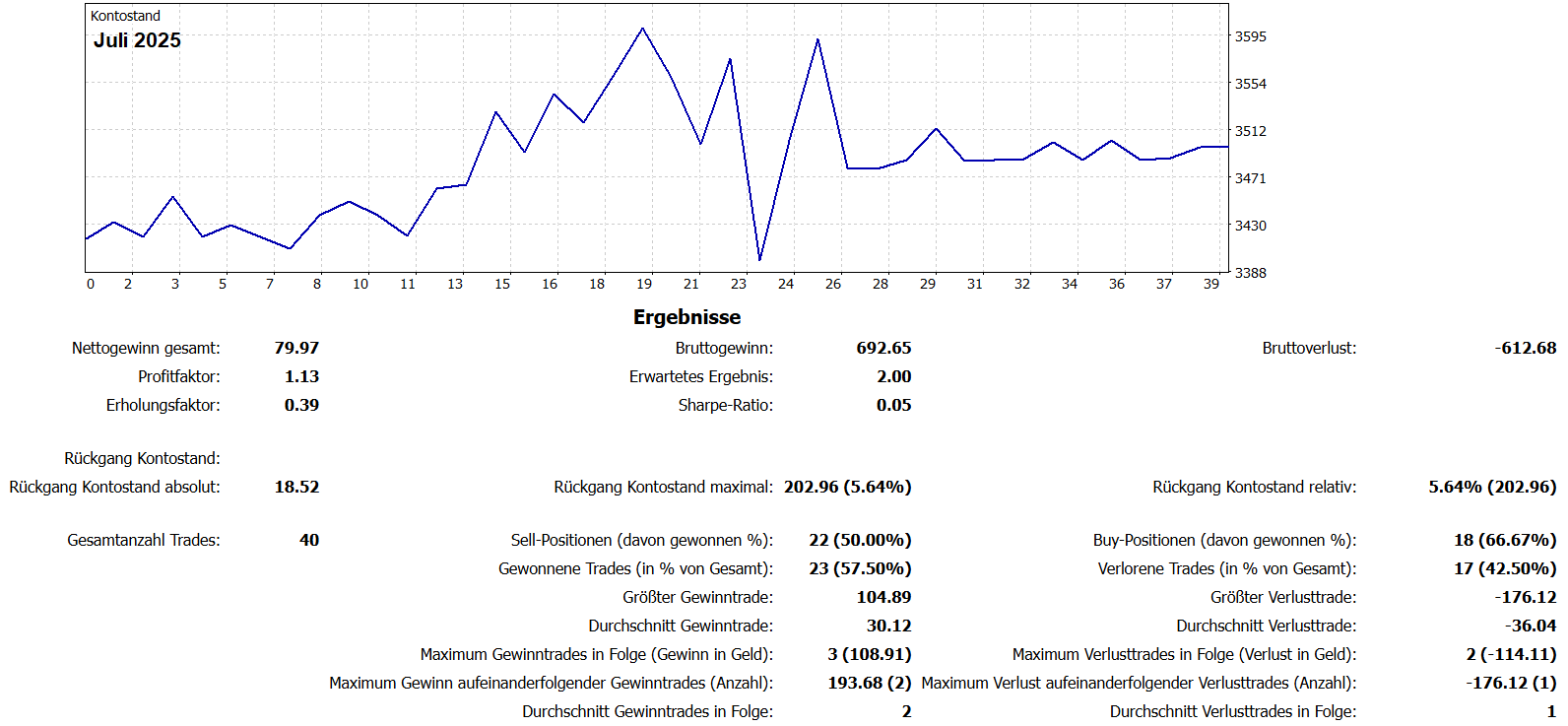Click the Rückgang Kontostand absolut label

point(115,487)
